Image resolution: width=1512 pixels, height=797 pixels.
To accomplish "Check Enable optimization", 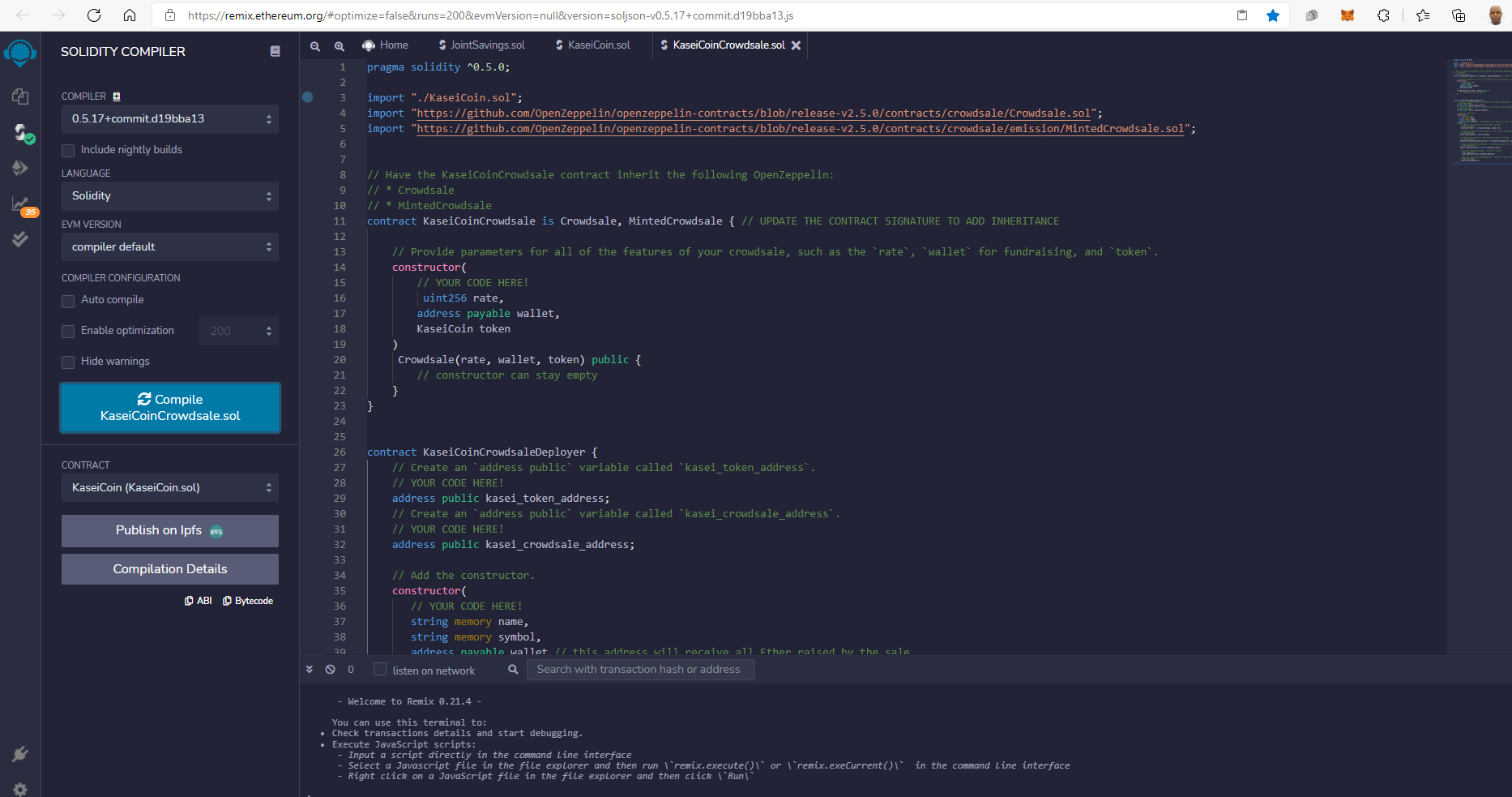I will (x=68, y=331).
